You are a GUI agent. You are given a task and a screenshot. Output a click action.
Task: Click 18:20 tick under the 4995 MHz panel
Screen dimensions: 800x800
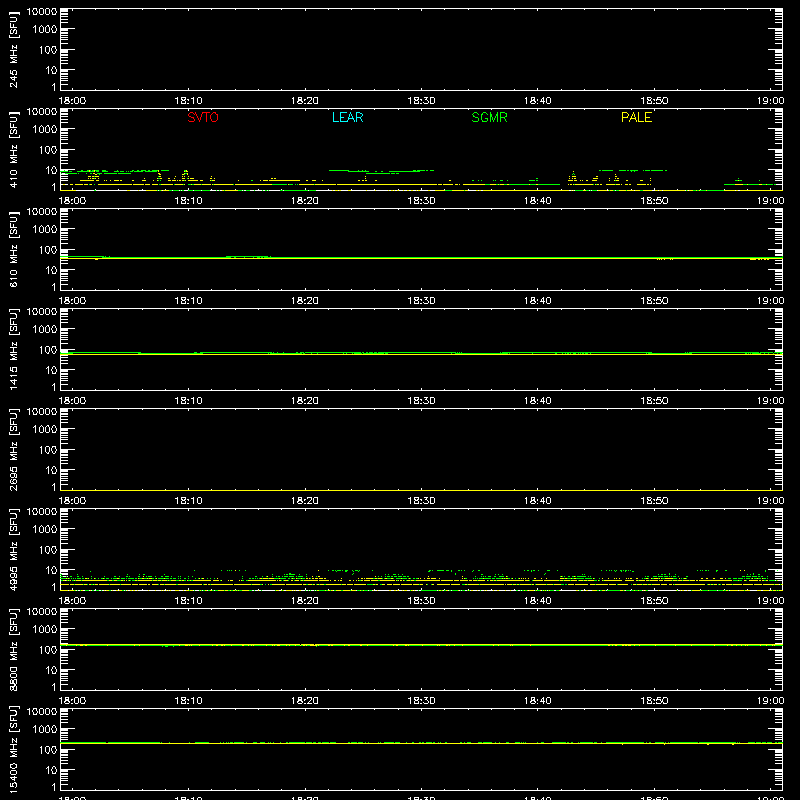point(305,601)
